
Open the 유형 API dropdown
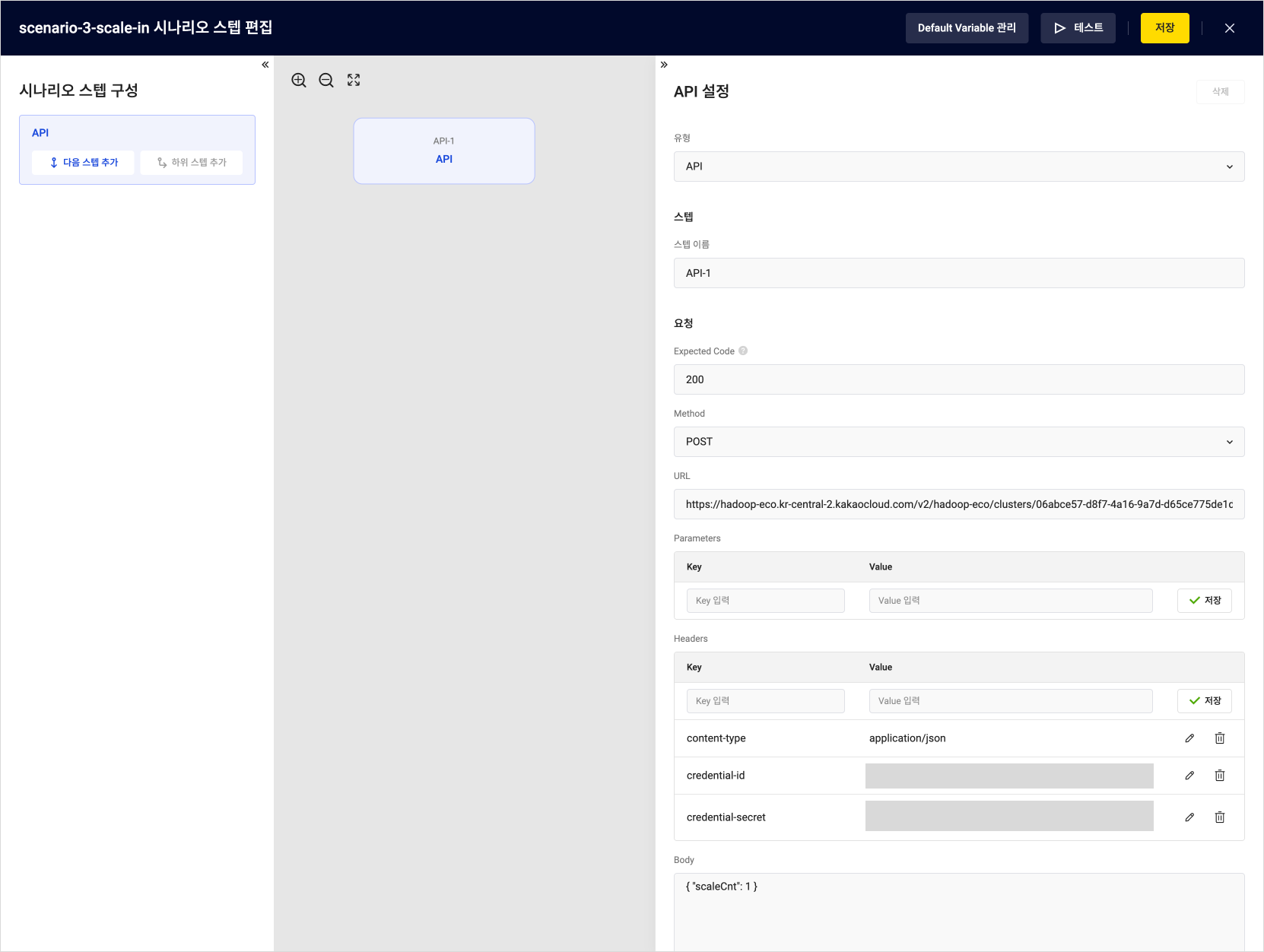[959, 167]
